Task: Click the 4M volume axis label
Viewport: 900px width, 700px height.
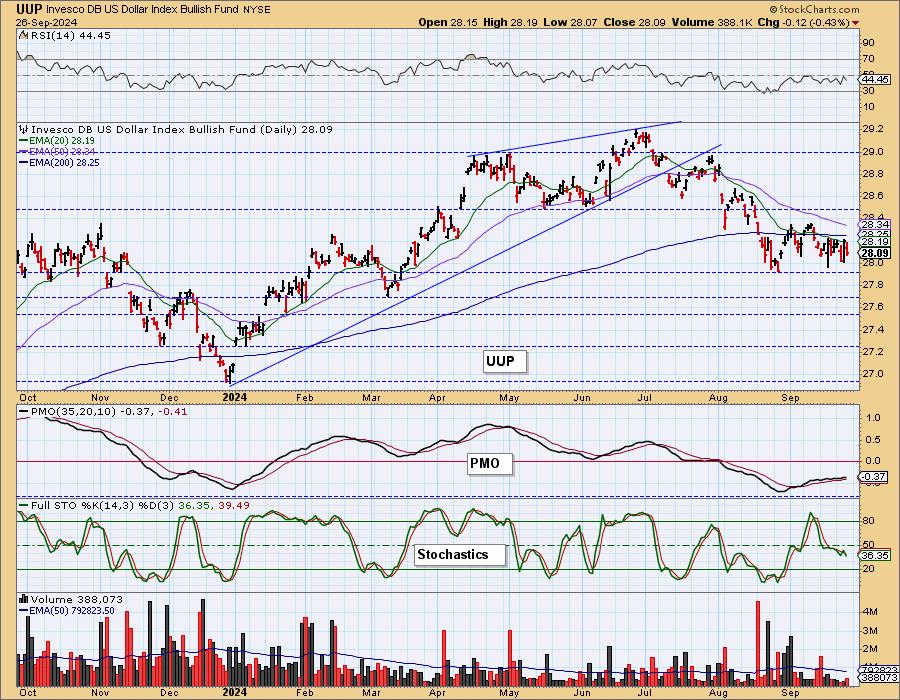Action: (x=870, y=612)
